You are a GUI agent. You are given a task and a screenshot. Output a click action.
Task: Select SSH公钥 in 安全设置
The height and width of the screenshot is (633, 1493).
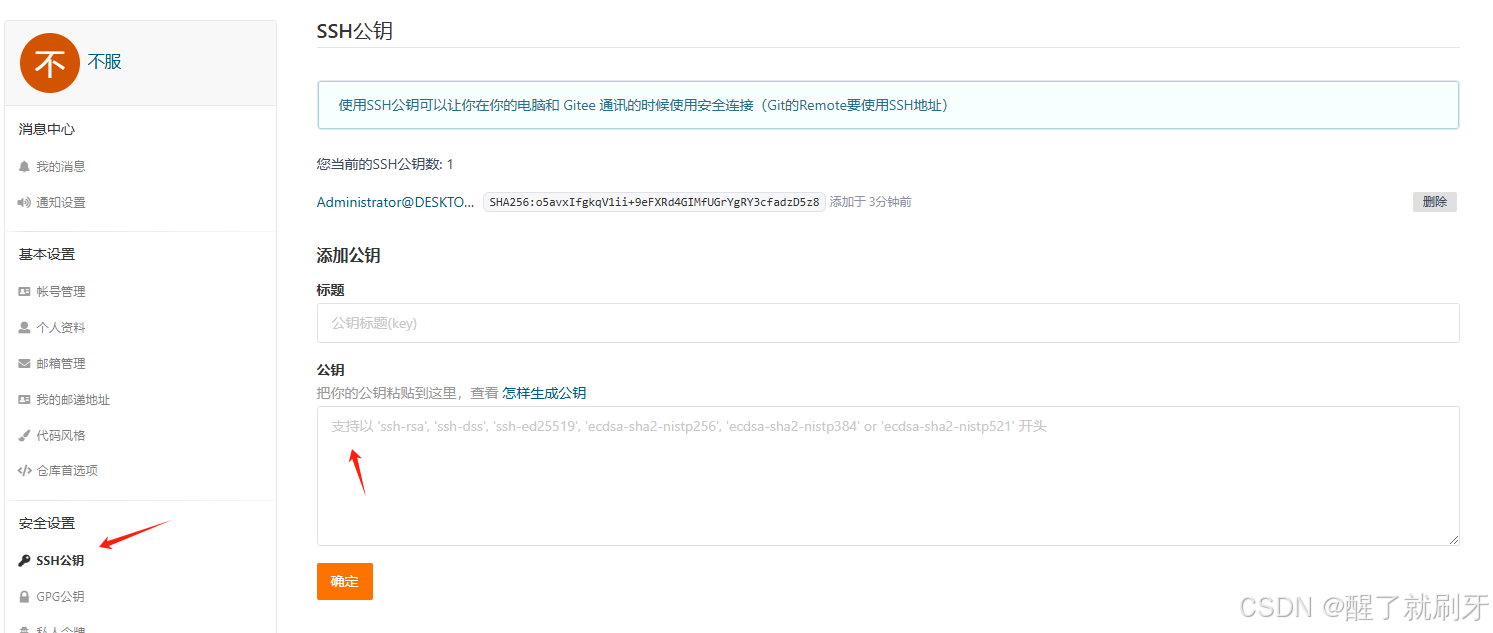(60, 561)
